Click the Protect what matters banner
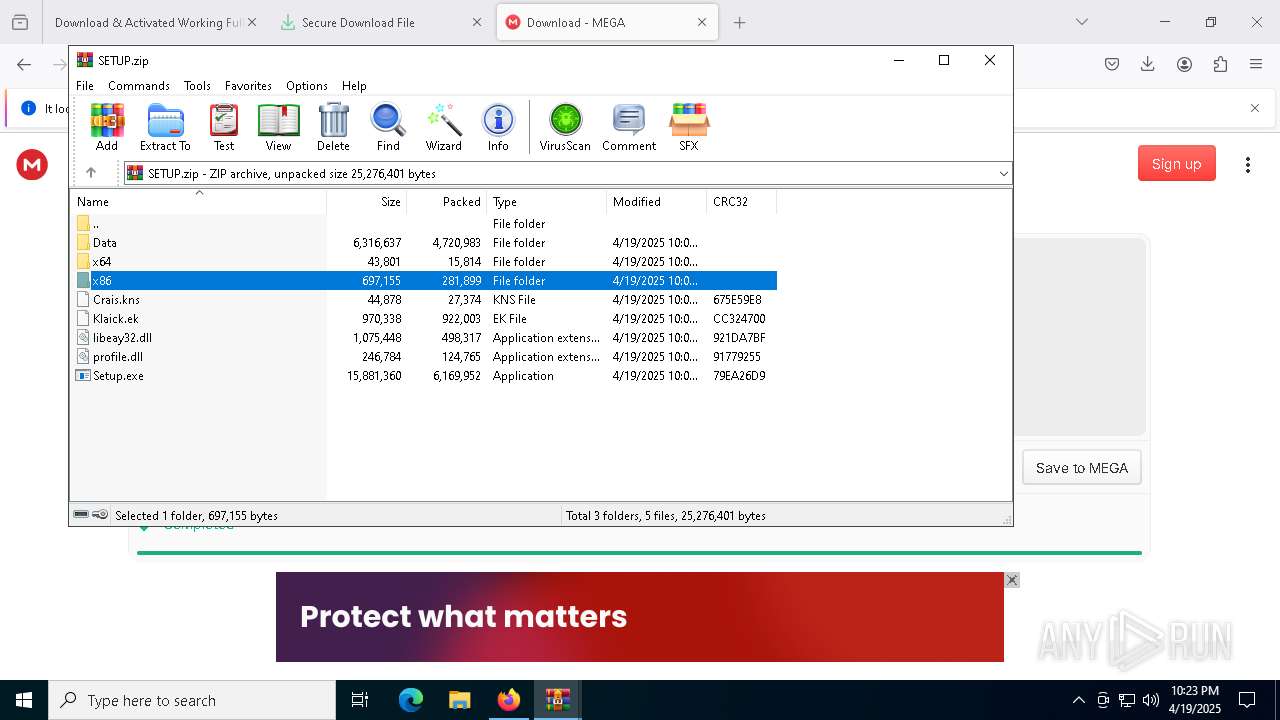The height and width of the screenshot is (720, 1280). point(640,617)
